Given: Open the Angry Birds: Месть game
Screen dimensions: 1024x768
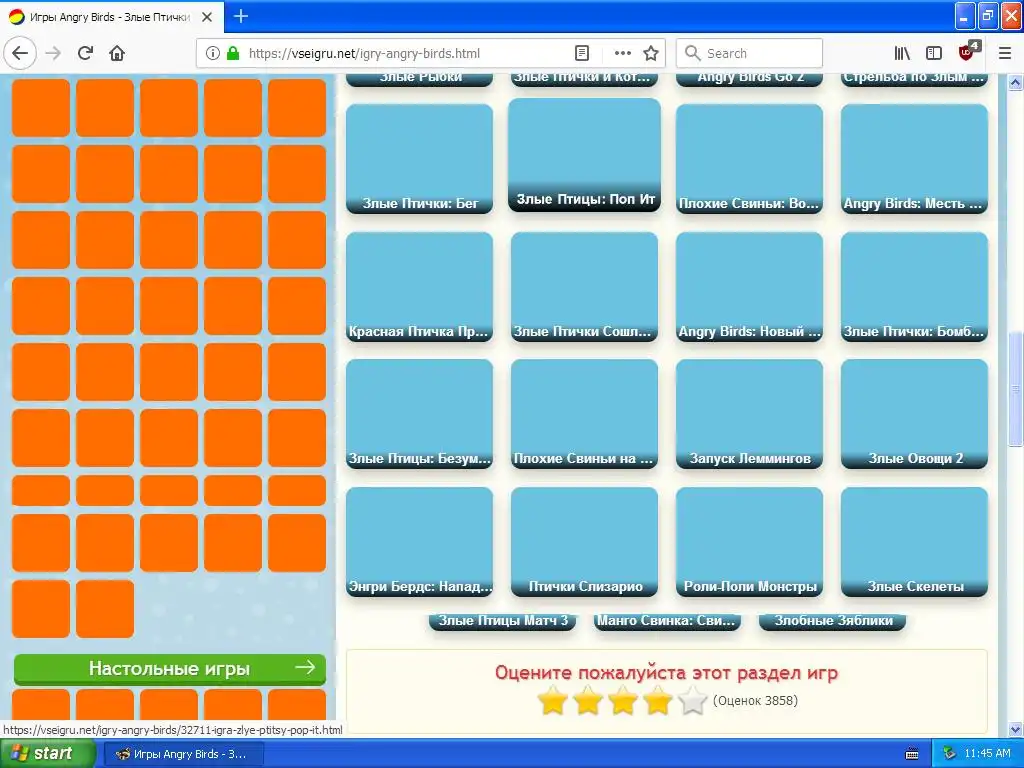Looking at the screenshot, I should click(x=914, y=158).
